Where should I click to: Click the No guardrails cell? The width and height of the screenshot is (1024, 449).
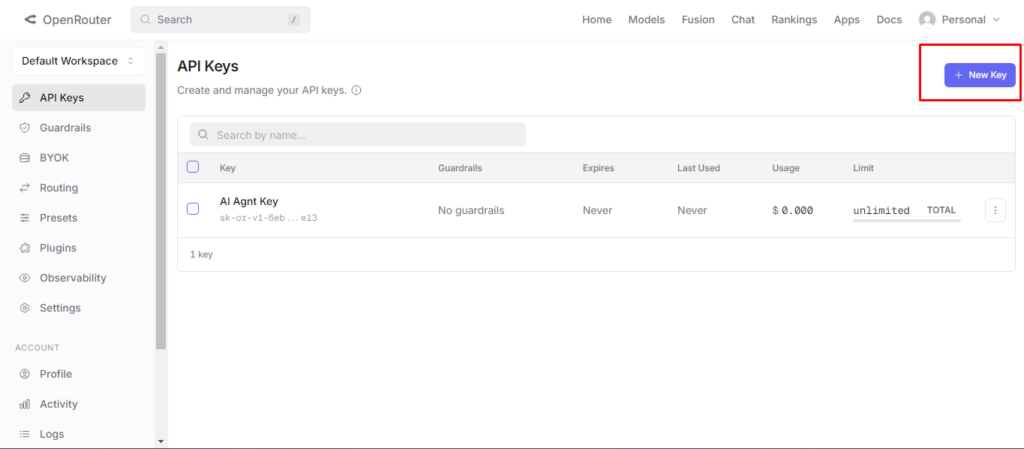click(x=471, y=210)
